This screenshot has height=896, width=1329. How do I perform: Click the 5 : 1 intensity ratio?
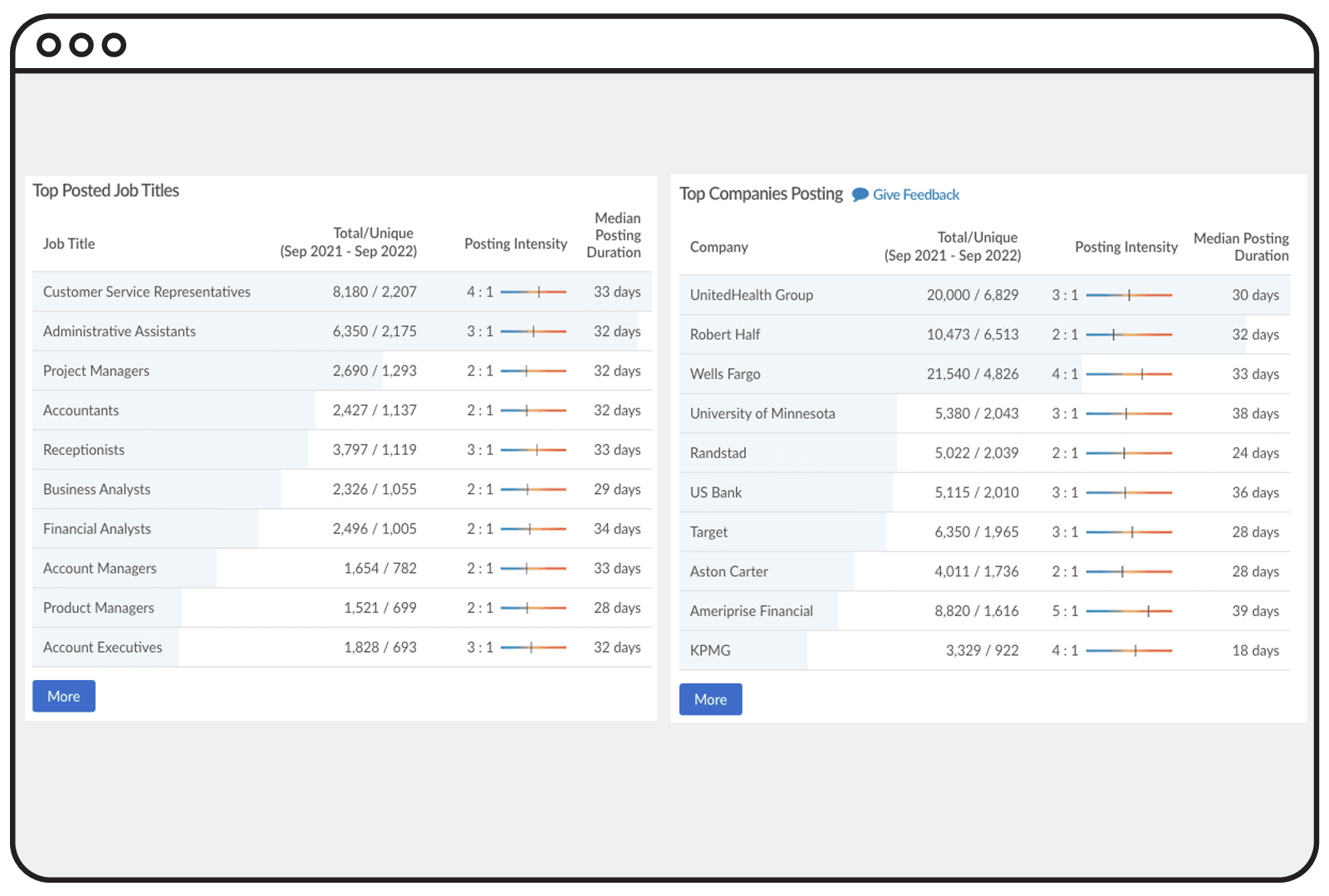point(1065,611)
